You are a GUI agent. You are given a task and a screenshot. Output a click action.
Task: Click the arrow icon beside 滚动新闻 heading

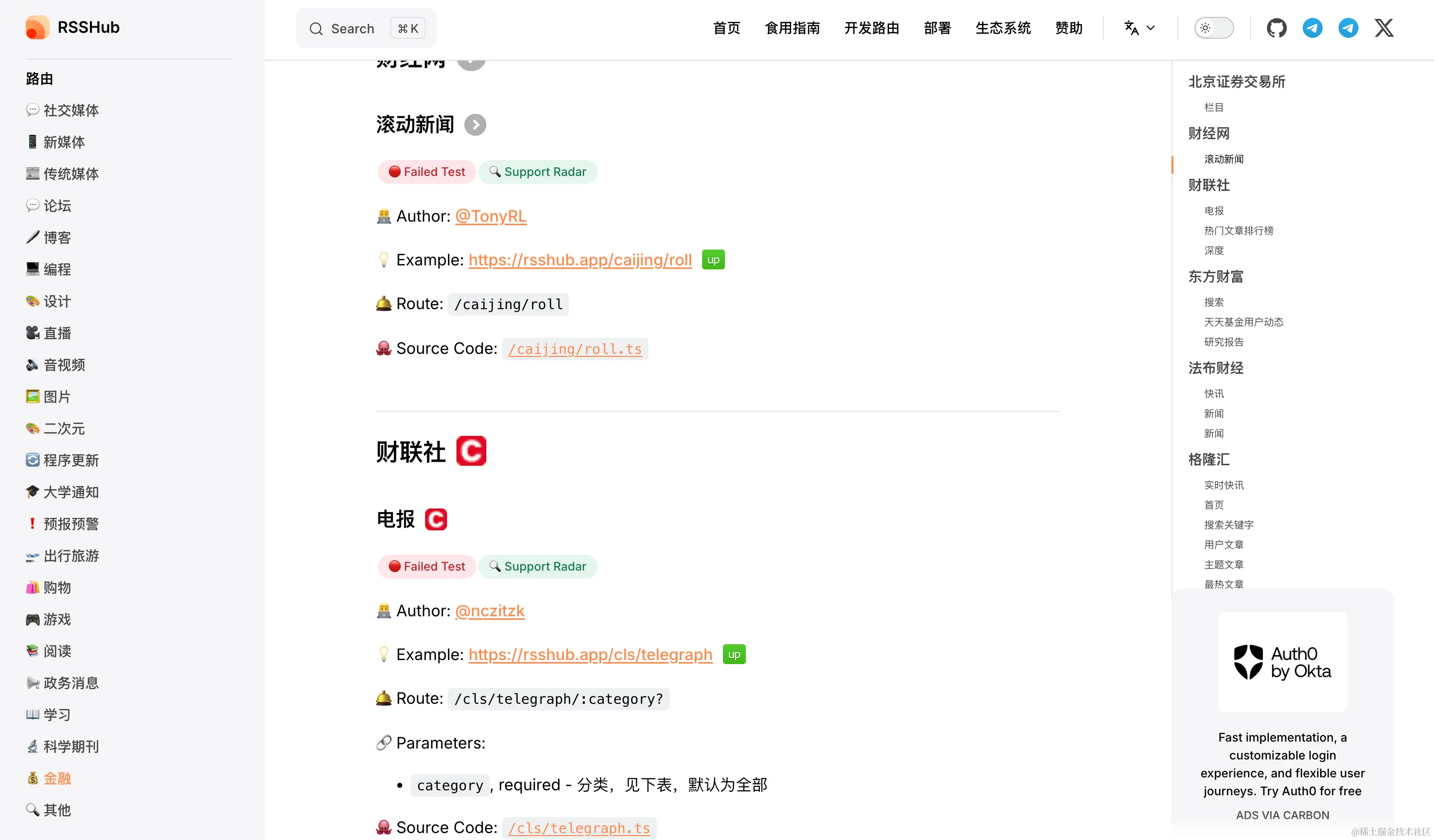[x=475, y=125]
